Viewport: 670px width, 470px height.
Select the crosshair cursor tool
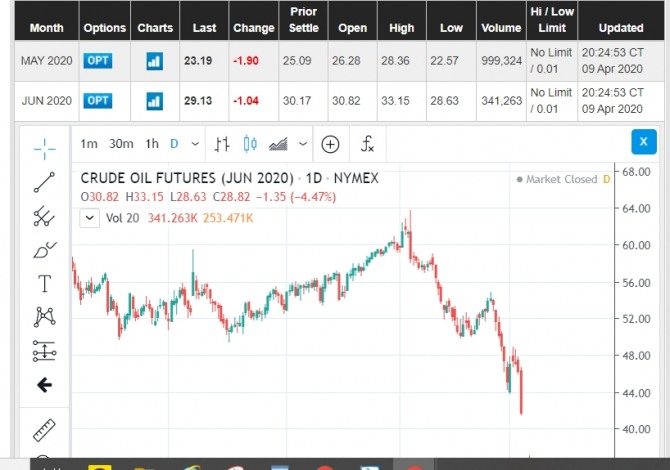point(44,149)
